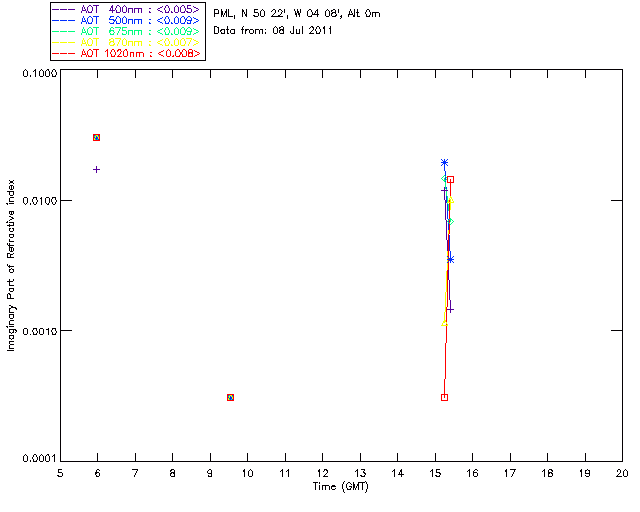Click the x-axis label 5
This screenshot has height=512, width=640.
coord(60,473)
